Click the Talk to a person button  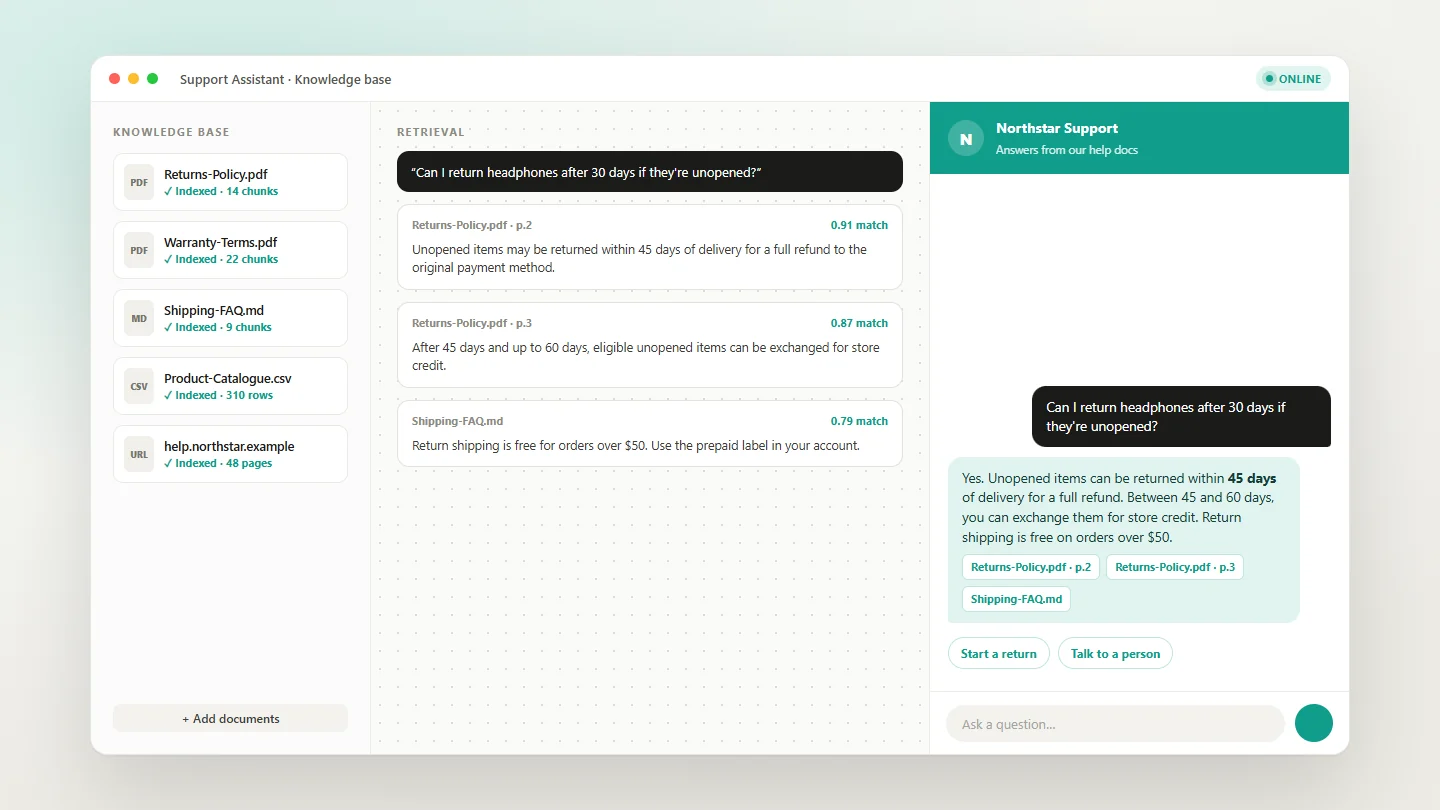pos(1115,654)
